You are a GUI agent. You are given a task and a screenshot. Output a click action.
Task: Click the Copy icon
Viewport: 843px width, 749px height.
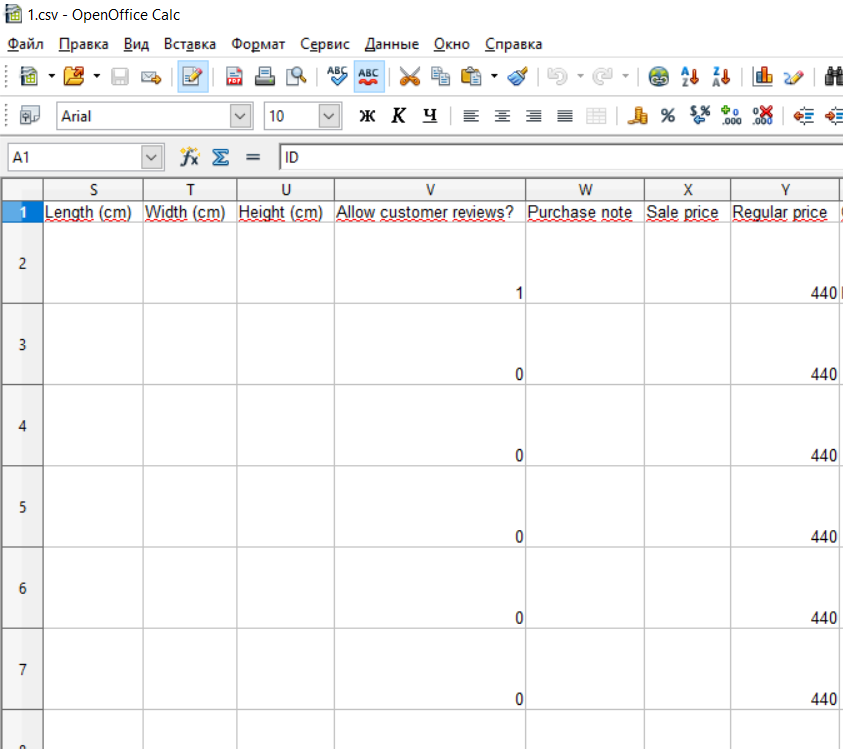tap(440, 76)
